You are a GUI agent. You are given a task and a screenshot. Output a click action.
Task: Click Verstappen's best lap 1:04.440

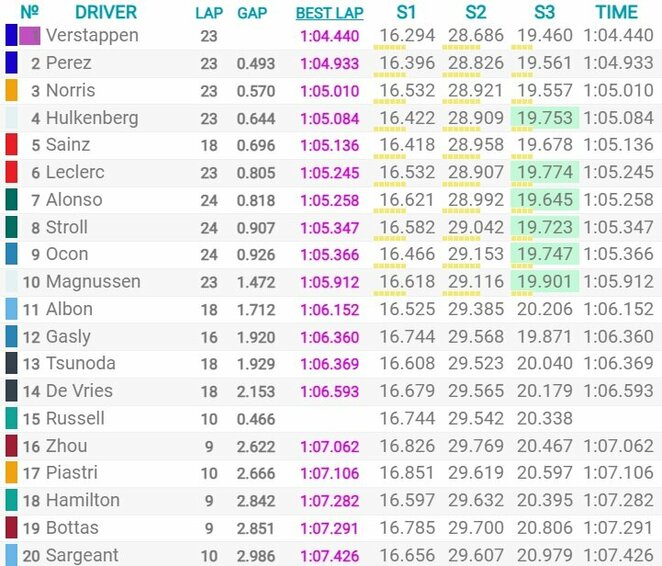pos(329,36)
